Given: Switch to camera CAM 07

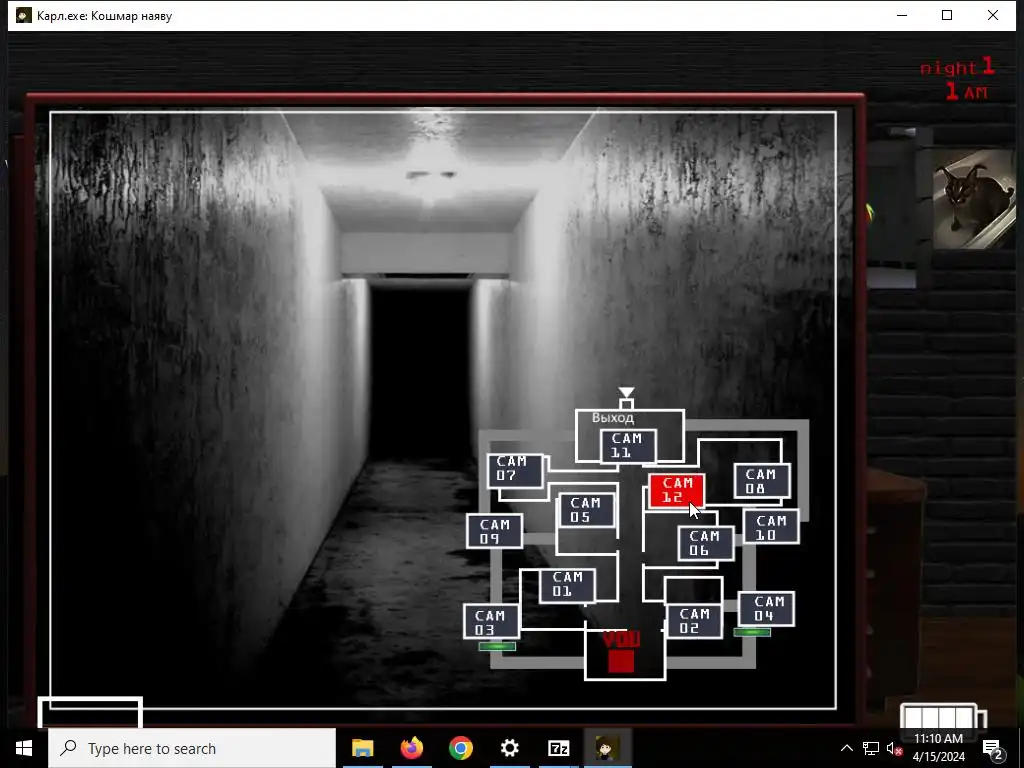Looking at the screenshot, I should click(x=515, y=470).
